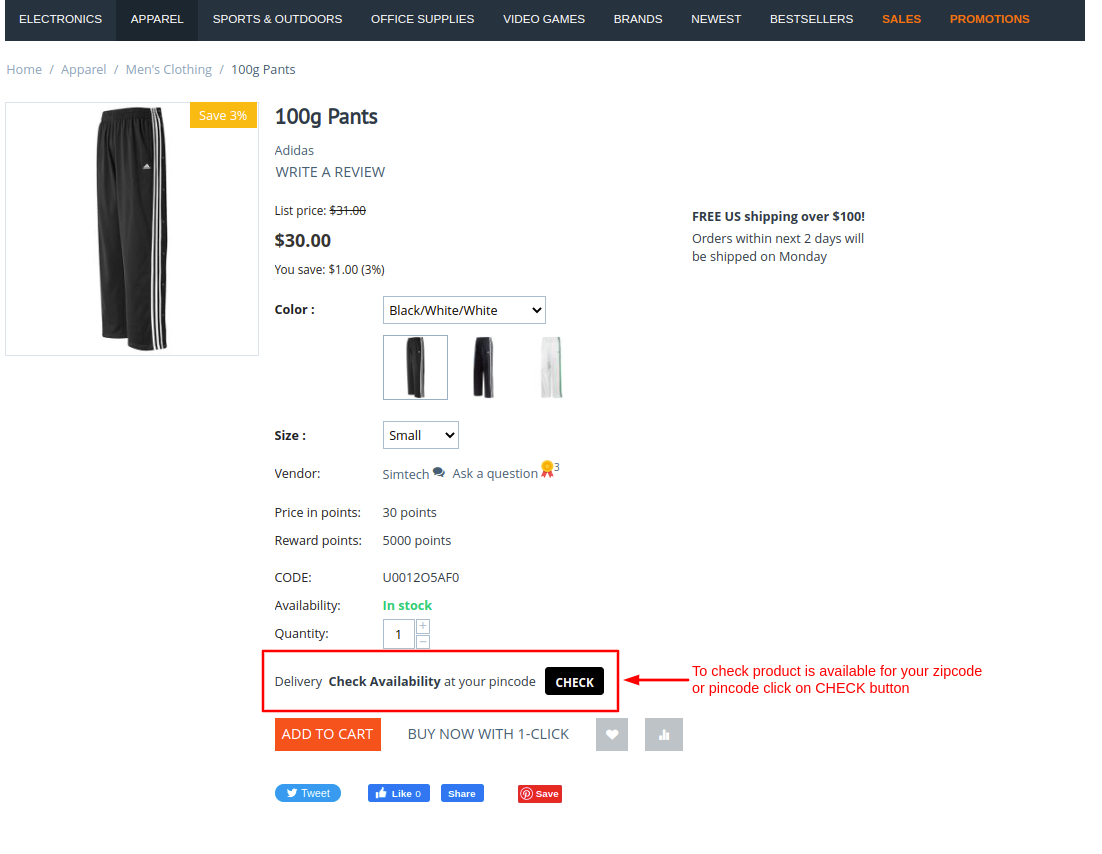1102x854 pixels.
Task: Open Simtech vendor chat bubble icon
Action: pos(439,472)
